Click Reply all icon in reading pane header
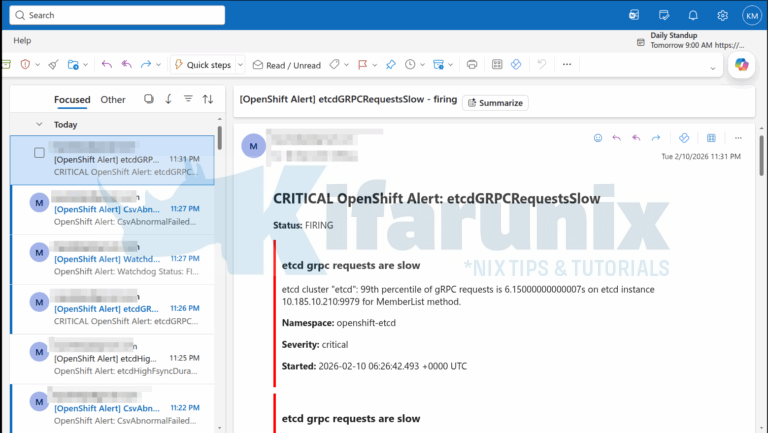Viewport: 768px width, 433px height. [636, 138]
